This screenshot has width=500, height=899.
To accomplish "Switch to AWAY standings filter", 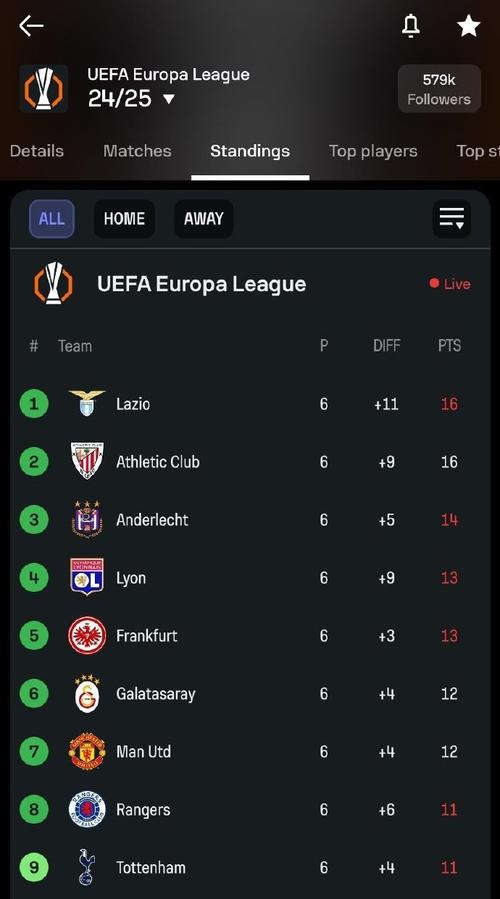I will (204, 218).
